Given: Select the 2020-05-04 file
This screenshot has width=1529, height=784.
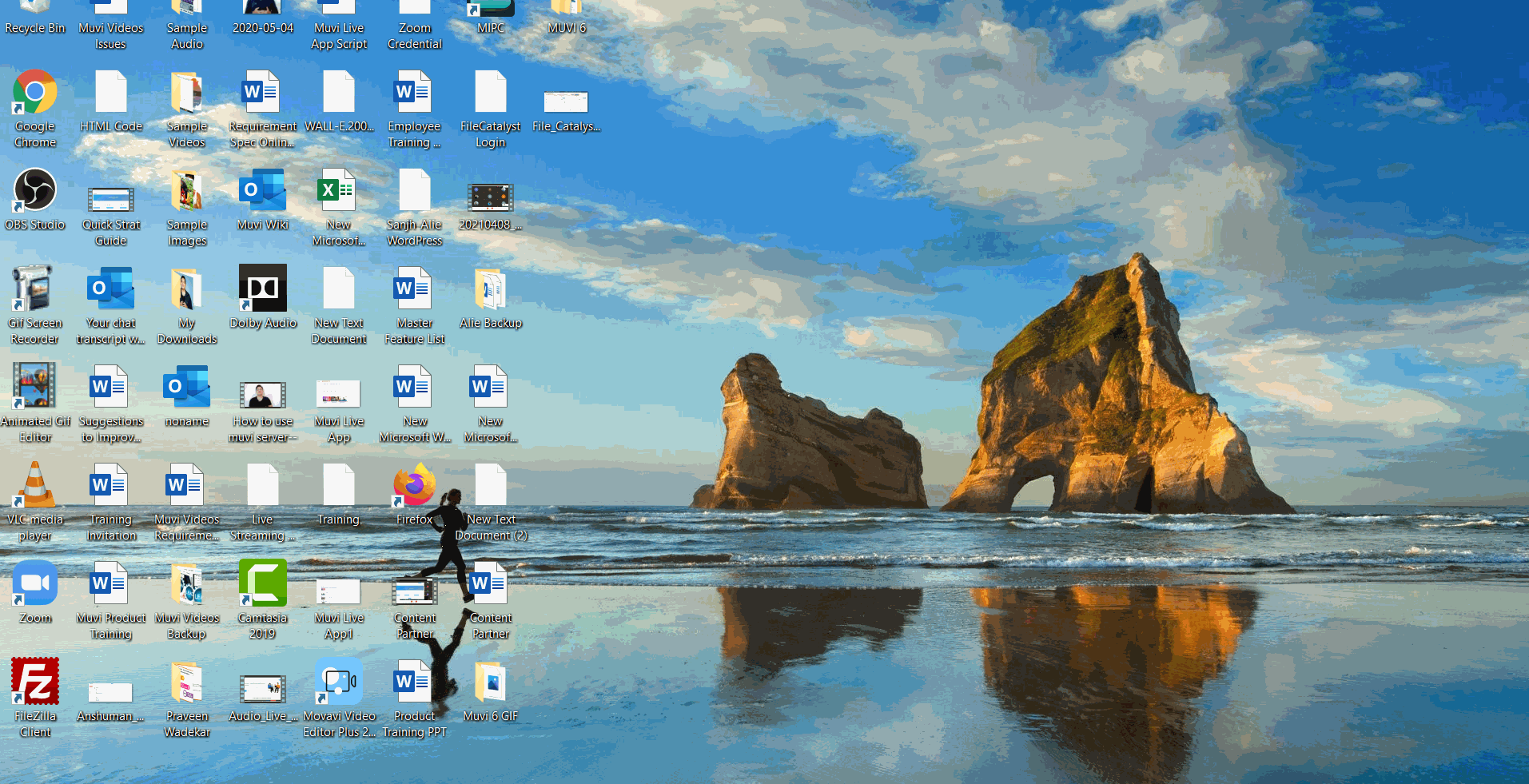Looking at the screenshot, I should [263, 19].
